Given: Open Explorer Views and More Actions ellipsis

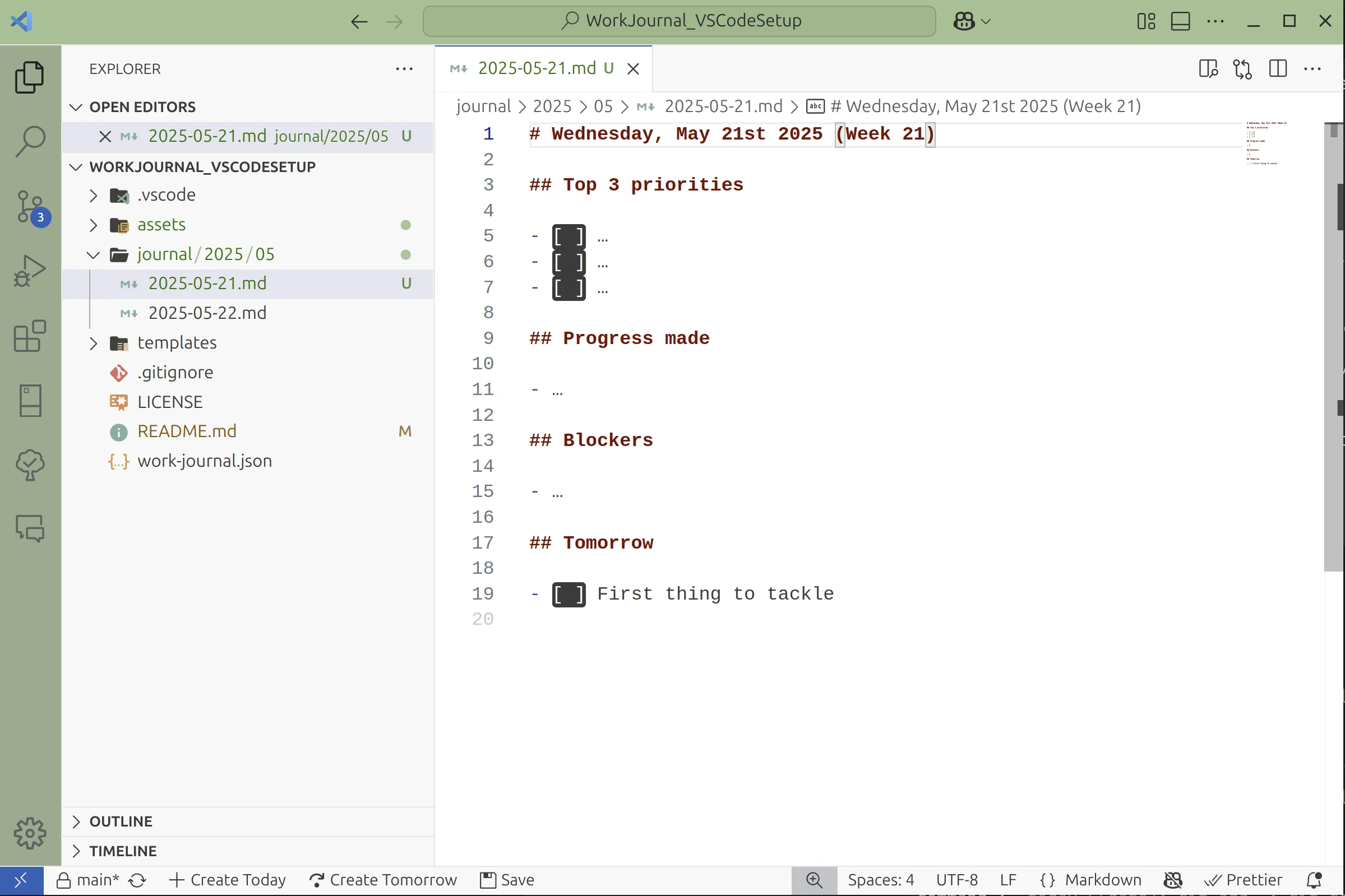Looking at the screenshot, I should pos(404,69).
